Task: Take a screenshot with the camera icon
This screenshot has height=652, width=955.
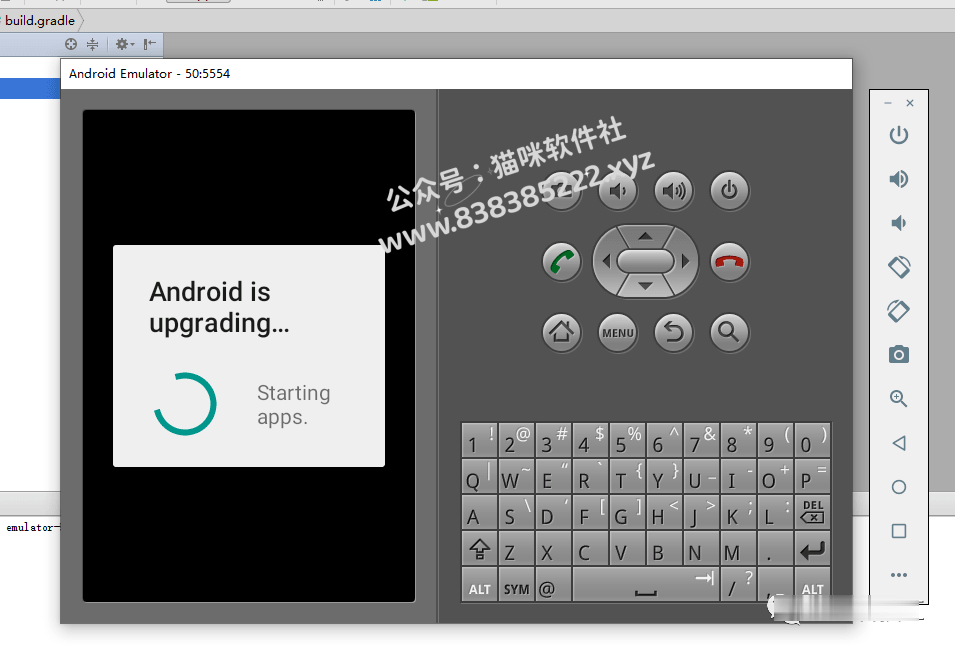Action: coord(898,354)
